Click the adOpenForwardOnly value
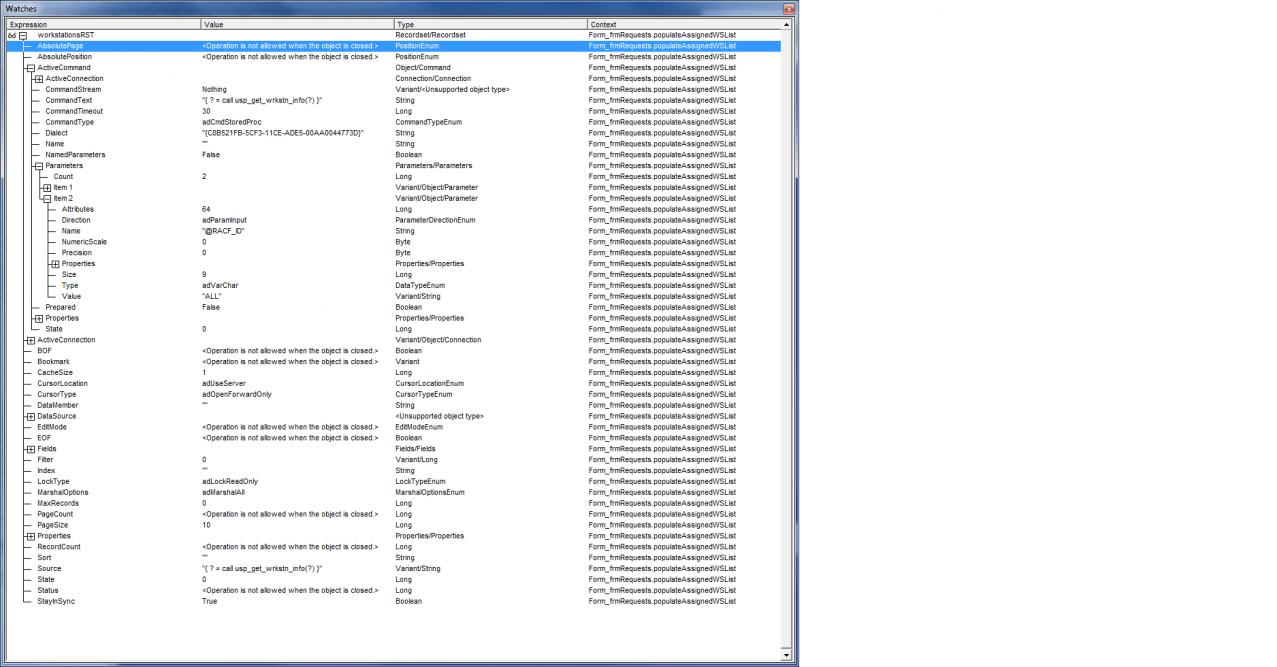 pyautogui.click(x=236, y=394)
